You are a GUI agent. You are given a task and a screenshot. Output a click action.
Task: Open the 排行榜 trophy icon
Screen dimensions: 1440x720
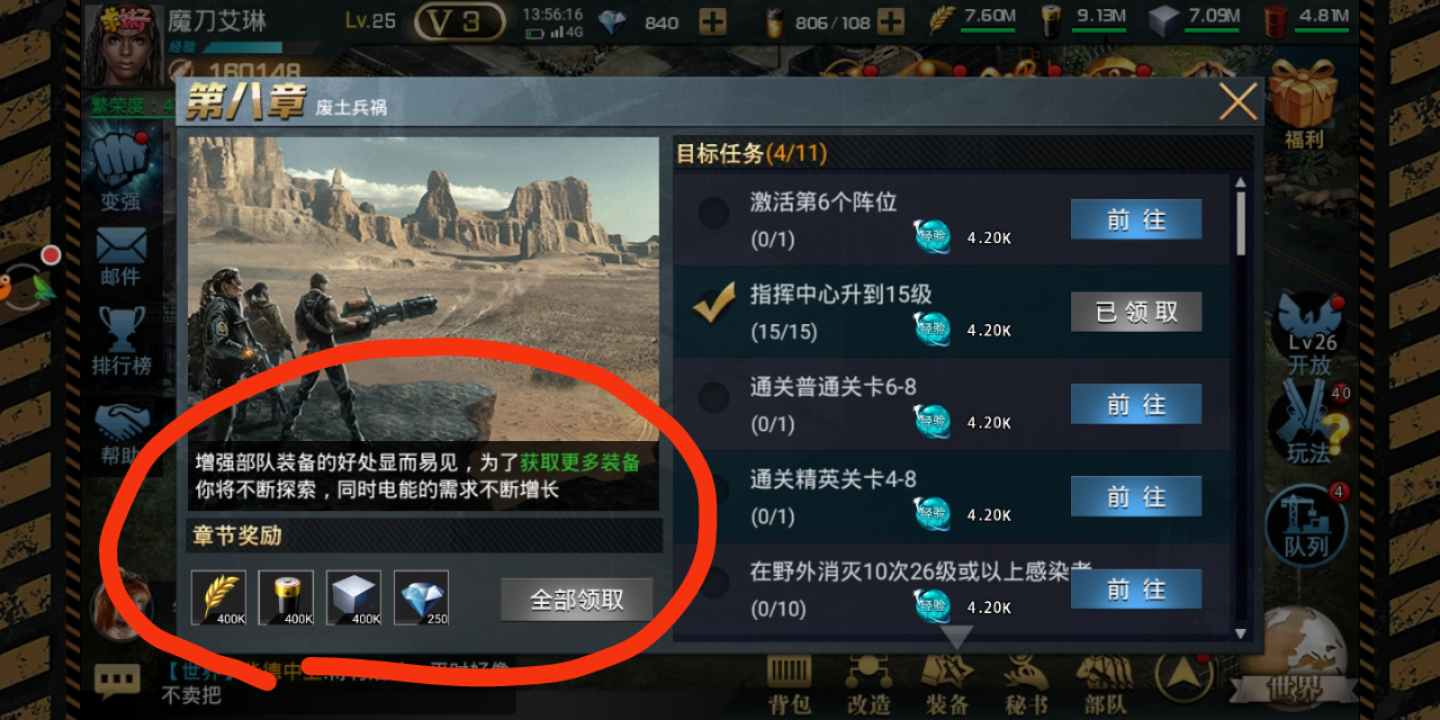[121, 341]
